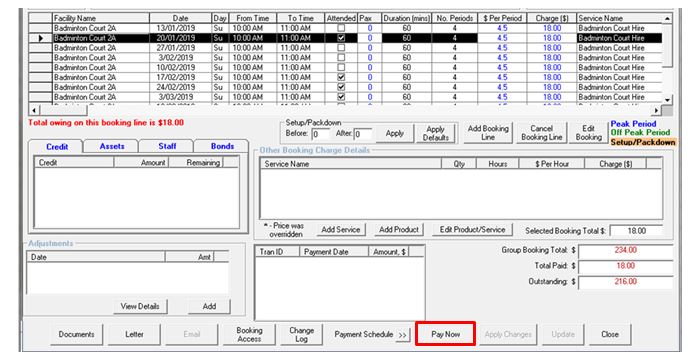The height and width of the screenshot is (362, 694).
Task: Click the Edit Booking button
Action: [x=588, y=133]
